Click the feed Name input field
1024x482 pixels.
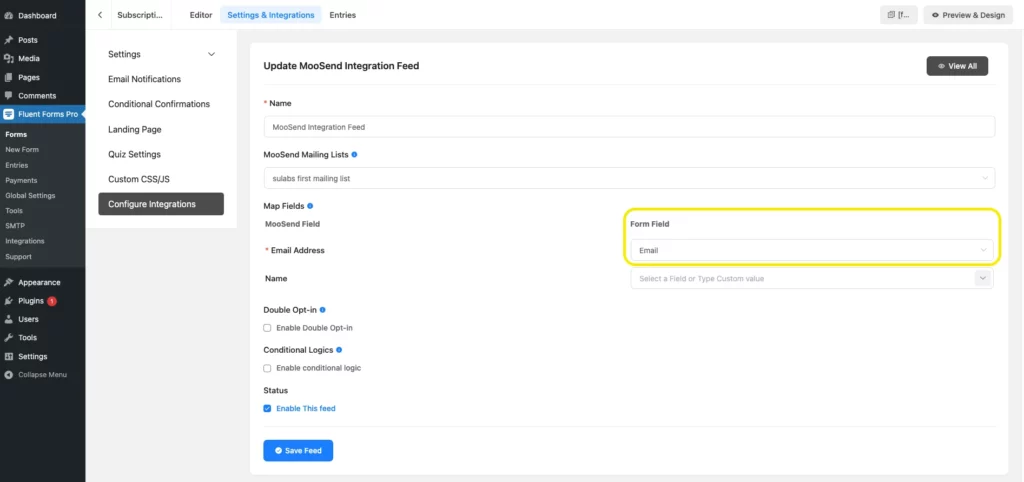629,127
